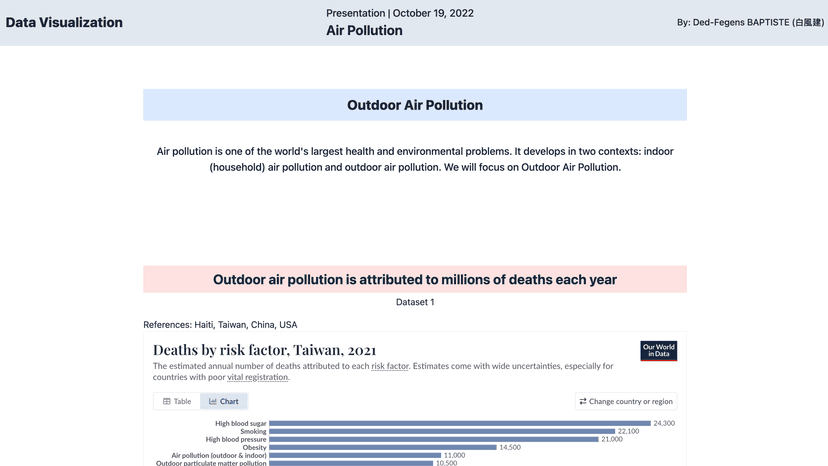Screen dimensions: 828x466
Task: Click the pink deaths-each-year section heading
Action: 414,280
